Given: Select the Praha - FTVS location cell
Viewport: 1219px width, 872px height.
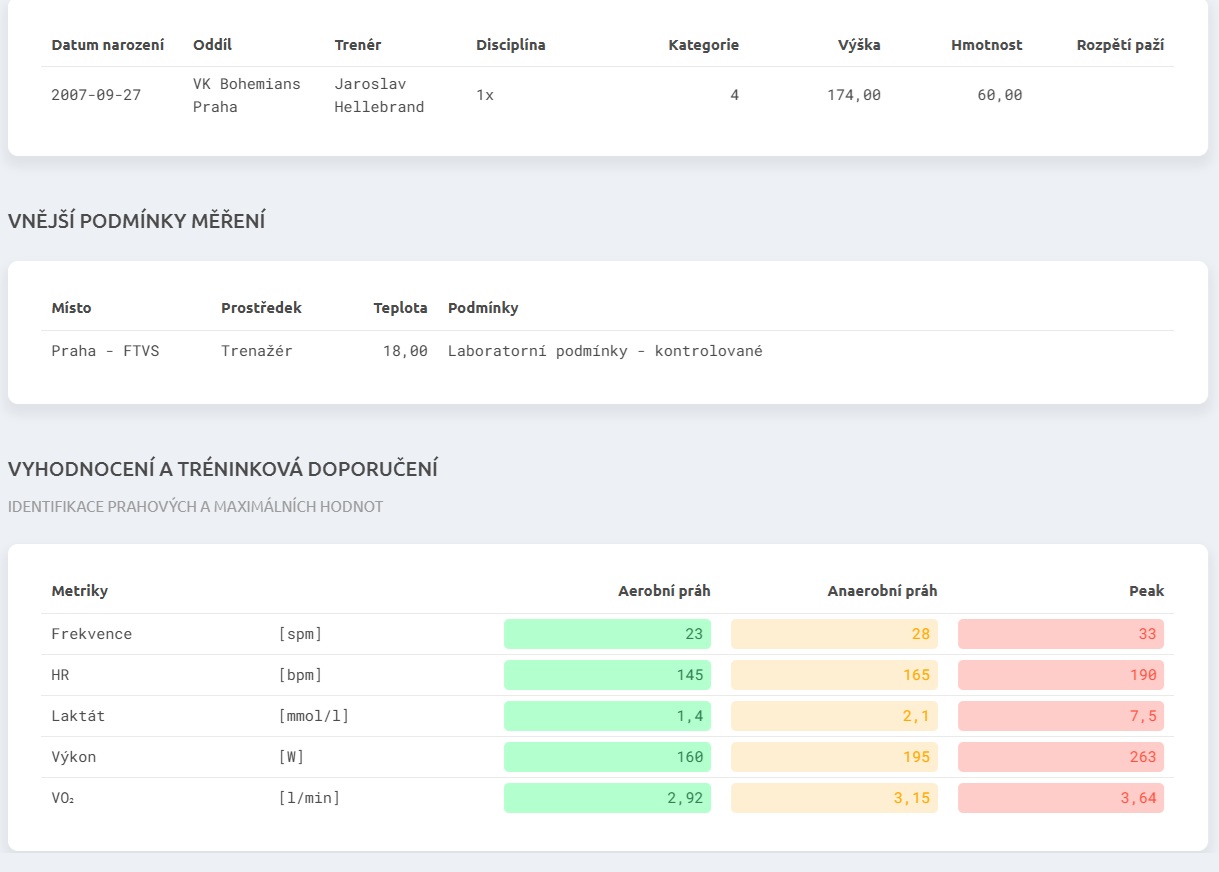Looking at the screenshot, I should pyautogui.click(x=105, y=351).
